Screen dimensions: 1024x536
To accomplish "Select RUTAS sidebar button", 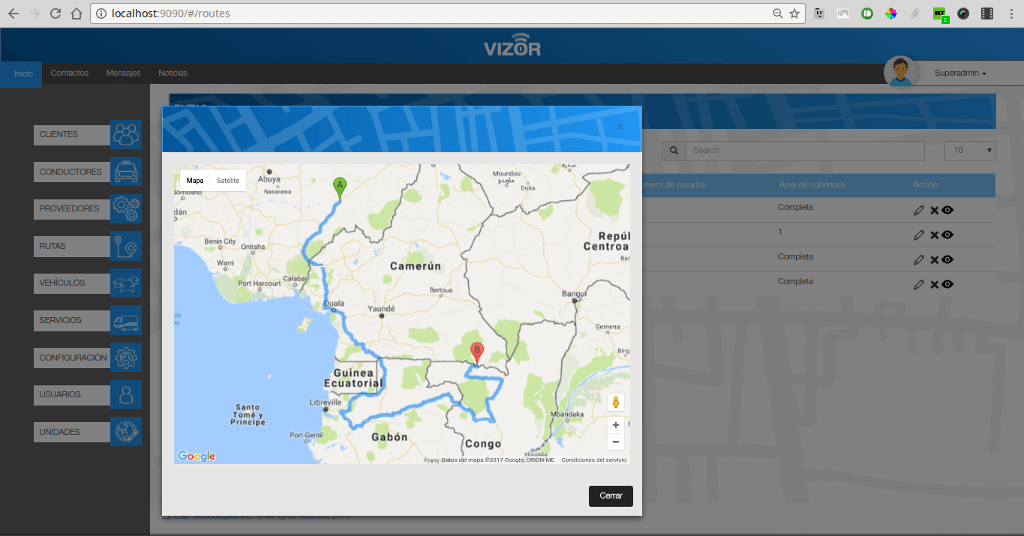I will [x=72, y=246].
